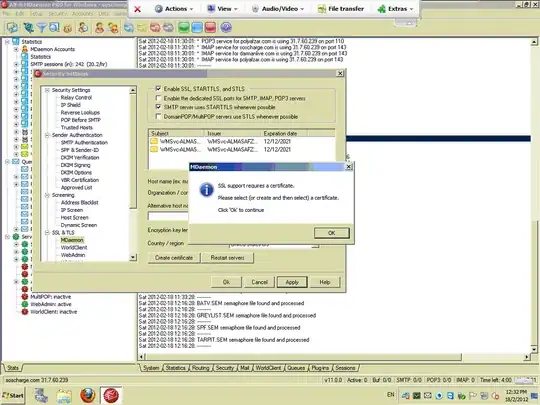This screenshot has height=405, width=540.
Task: Expand the MDaemon Accounts node
Action: tap(16, 49)
